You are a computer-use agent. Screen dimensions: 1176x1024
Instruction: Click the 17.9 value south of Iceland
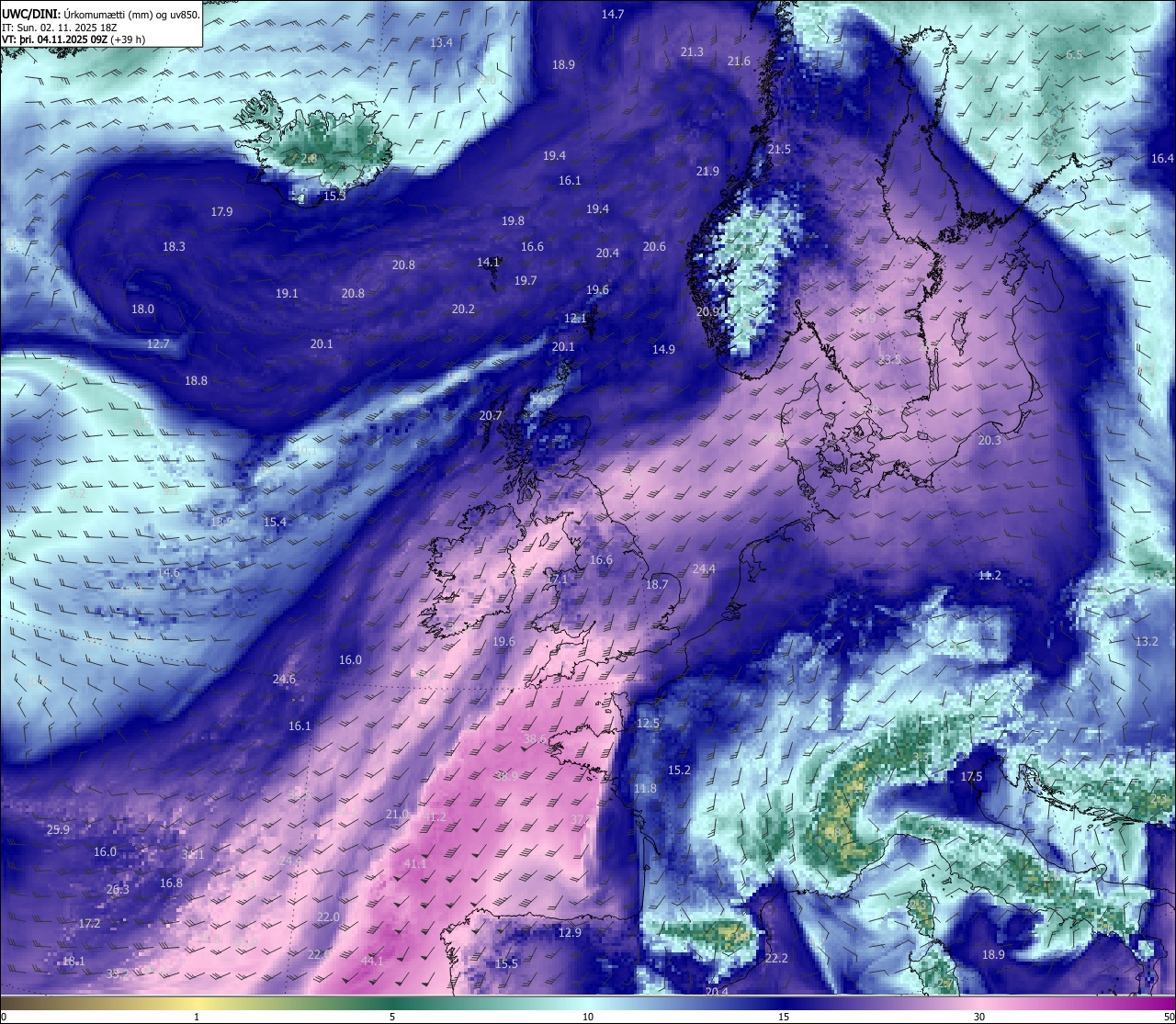221,211
